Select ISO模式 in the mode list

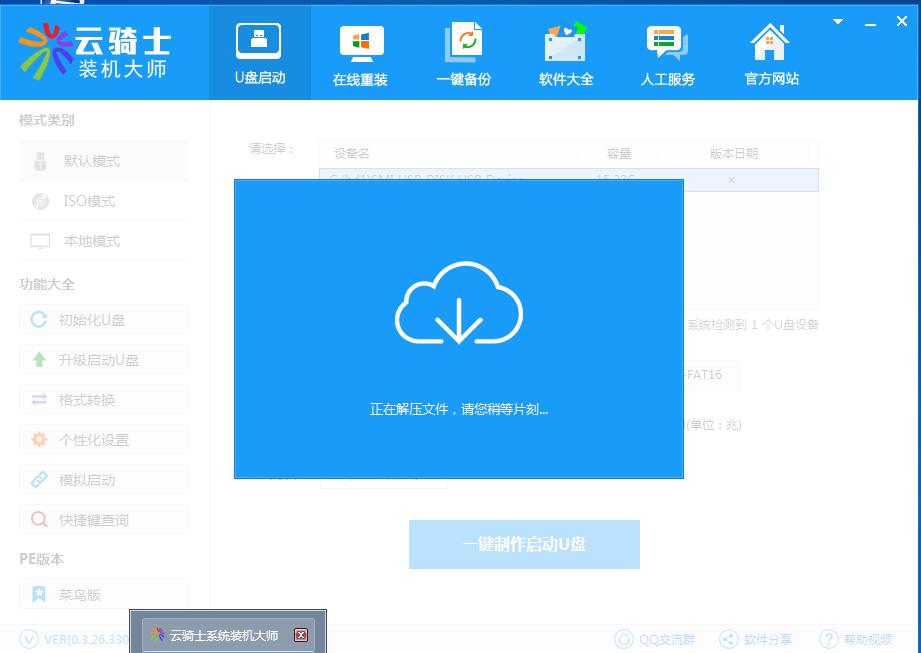[103, 201]
